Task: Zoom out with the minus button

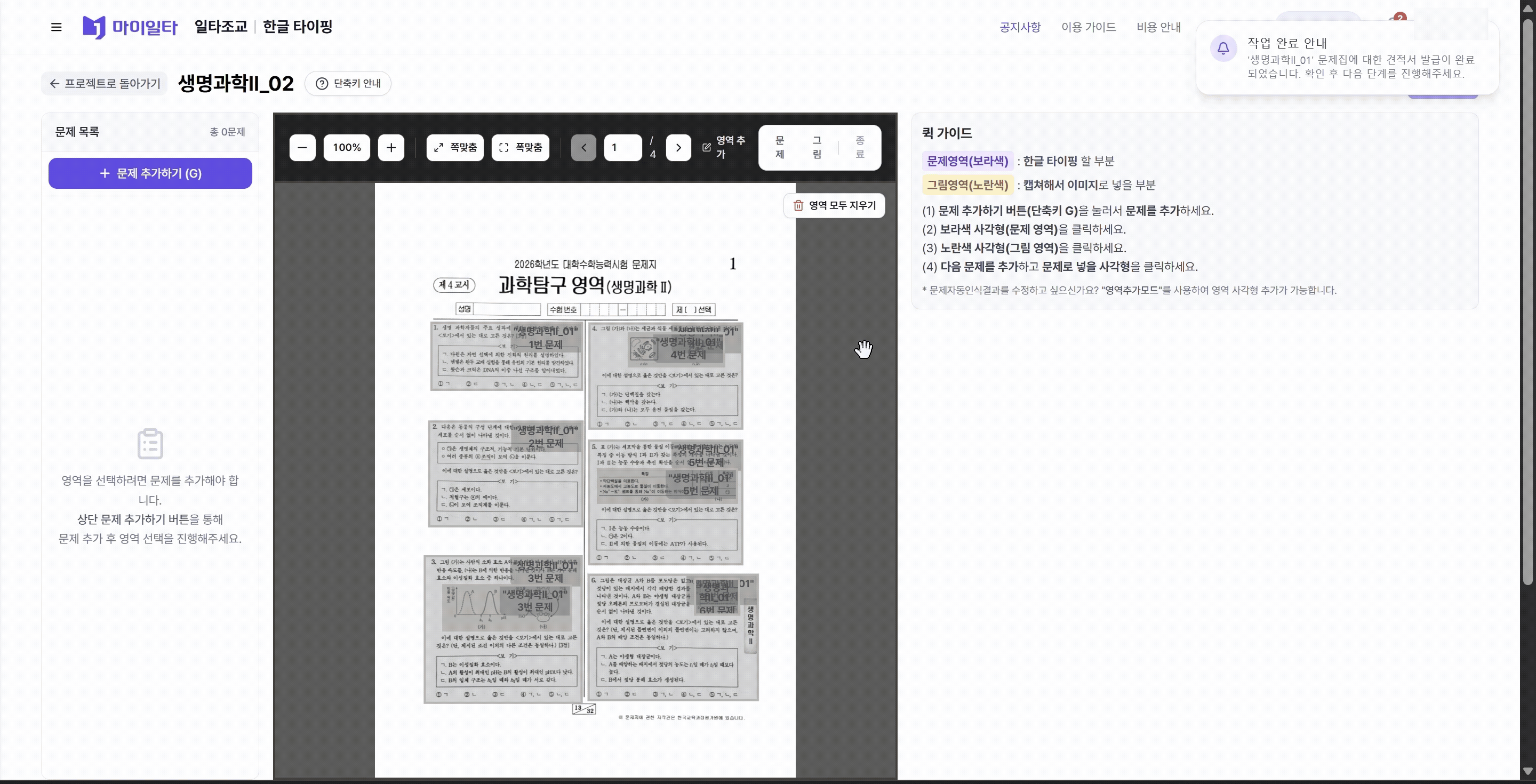Action: pyautogui.click(x=302, y=148)
